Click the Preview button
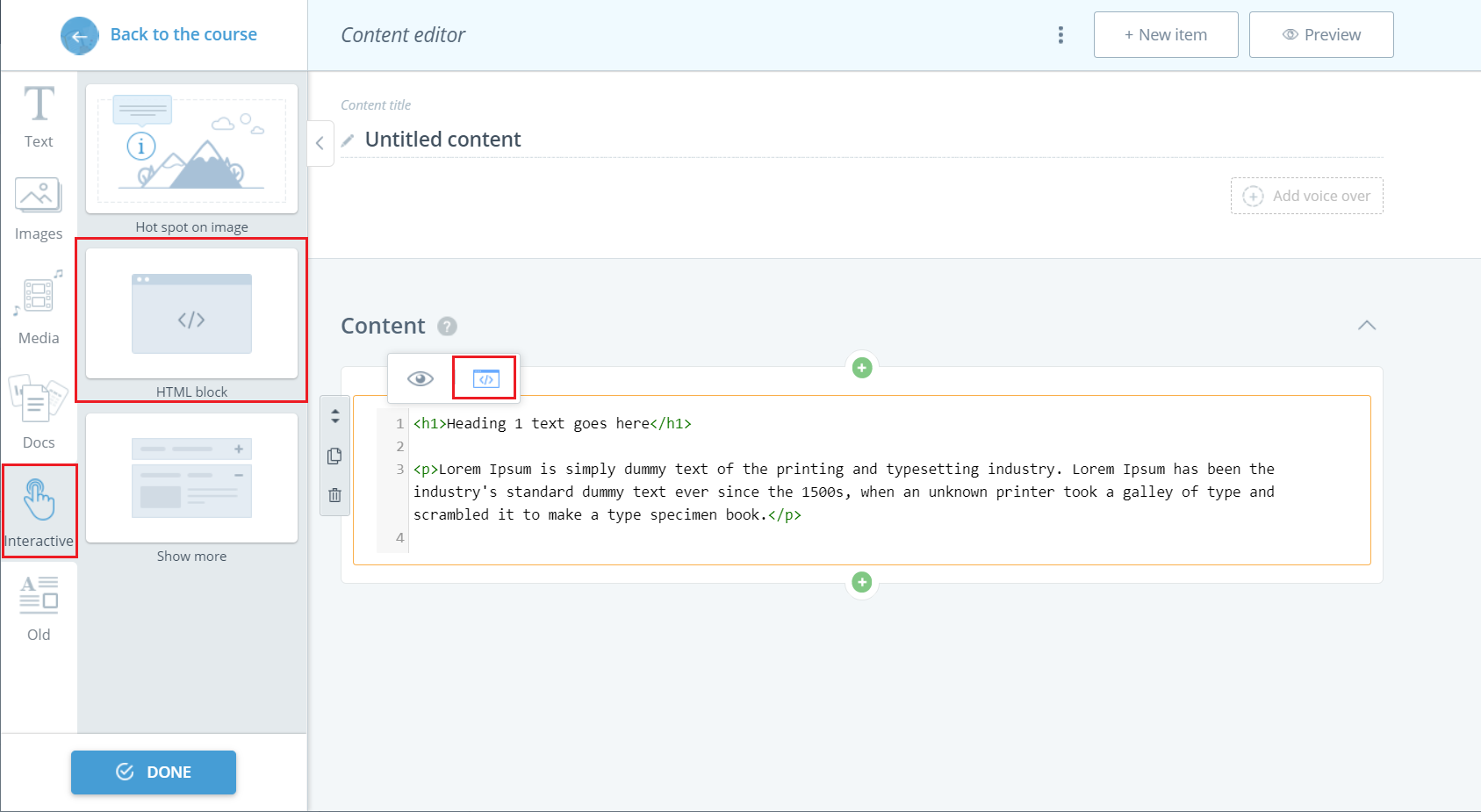The width and height of the screenshot is (1481, 812). [1320, 34]
